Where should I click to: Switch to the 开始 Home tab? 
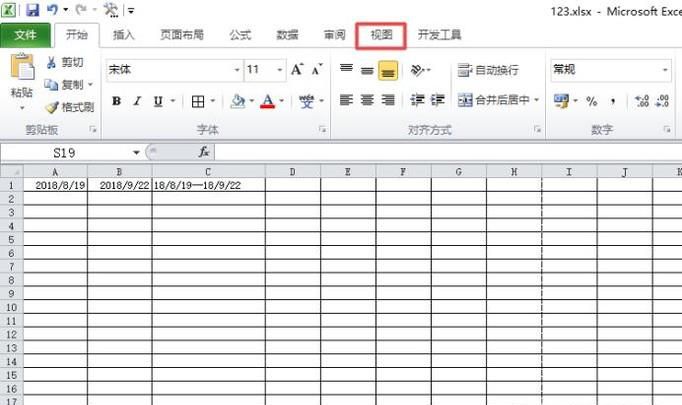tap(77, 35)
